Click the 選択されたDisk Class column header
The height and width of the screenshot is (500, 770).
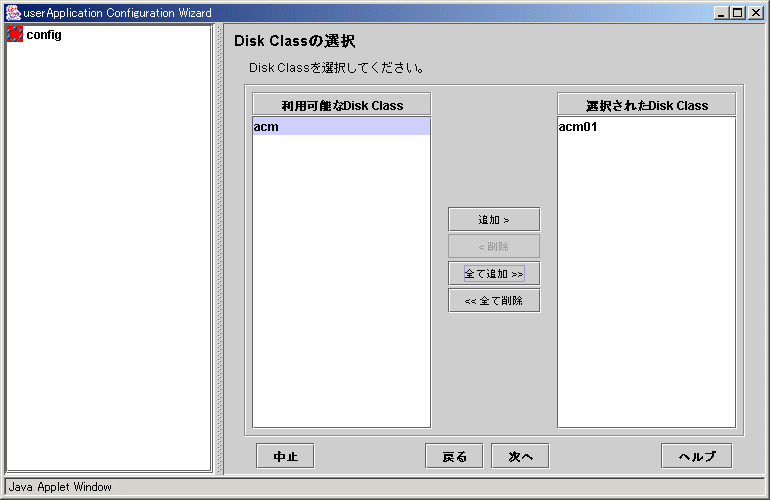point(647,105)
